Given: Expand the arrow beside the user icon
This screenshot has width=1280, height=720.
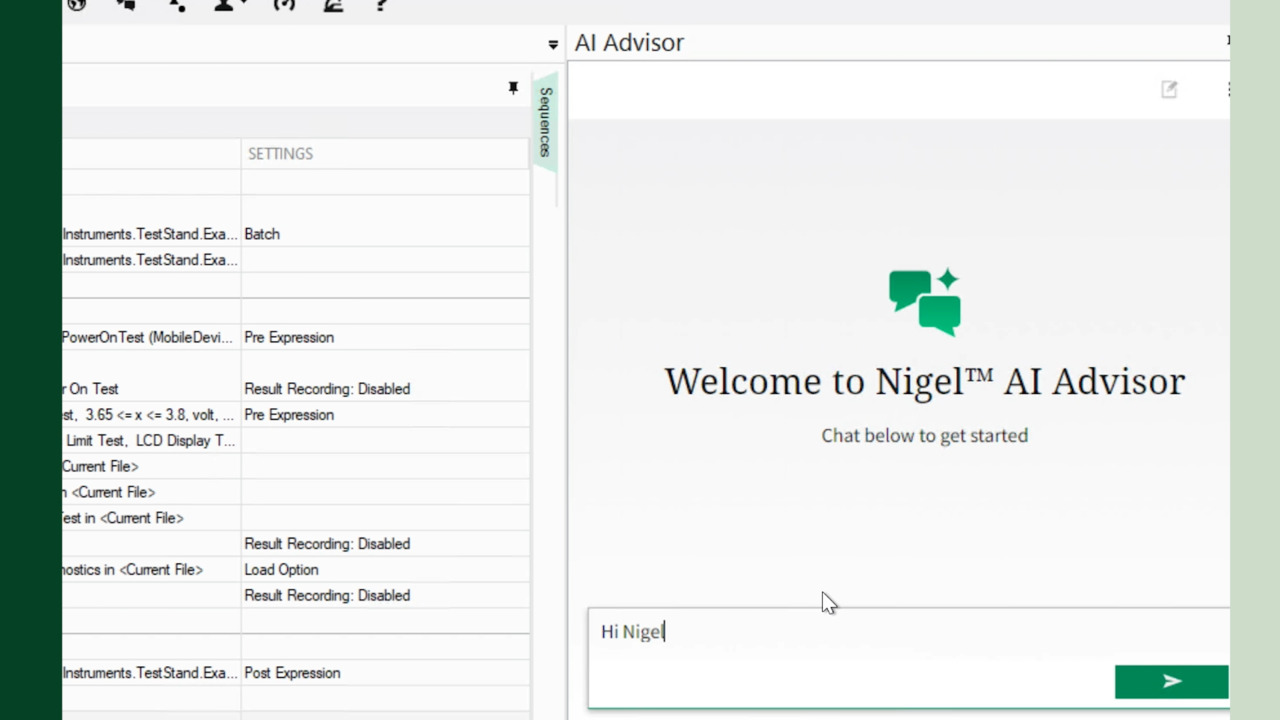Looking at the screenshot, I should (243, 3).
